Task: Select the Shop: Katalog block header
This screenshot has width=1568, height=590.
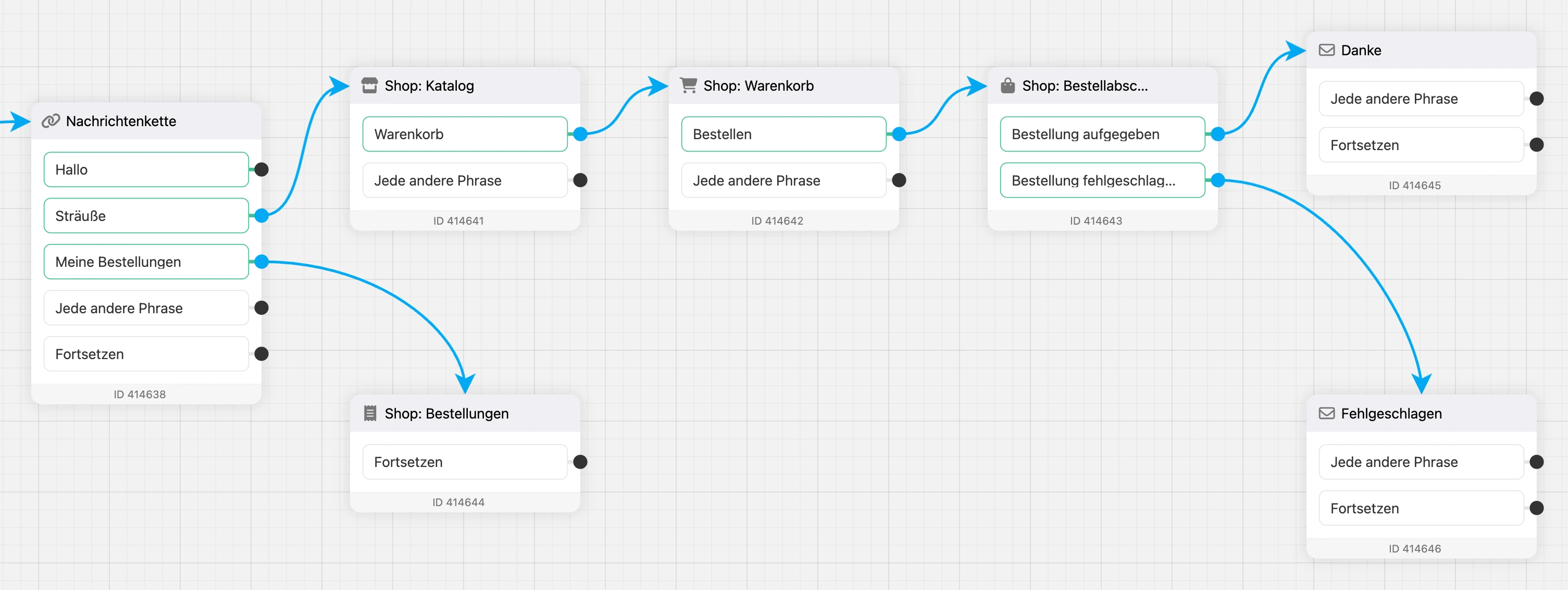Action: tap(465, 85)
